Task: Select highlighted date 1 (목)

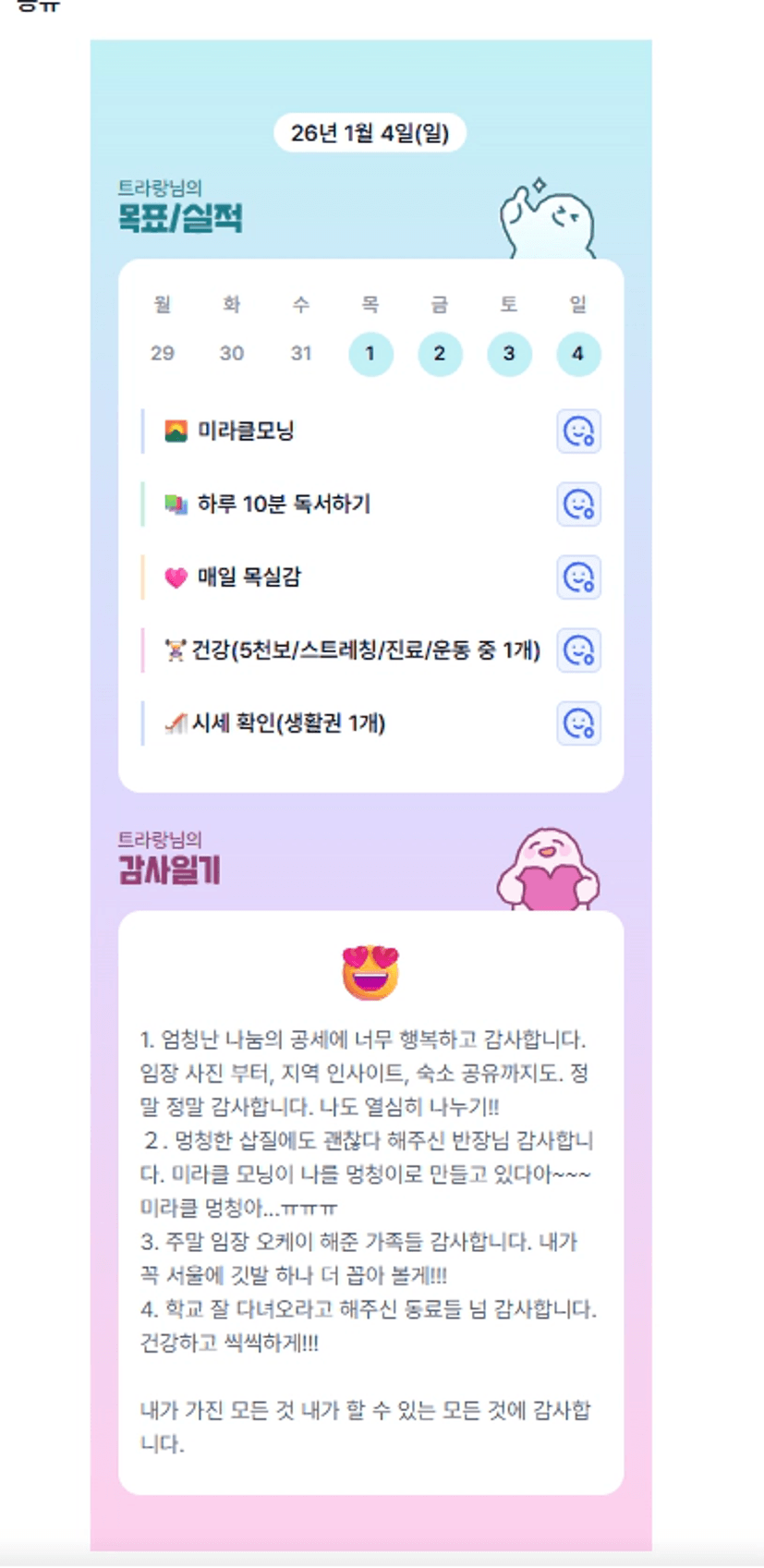Action: pyautogui.click(x=370, y=354)
